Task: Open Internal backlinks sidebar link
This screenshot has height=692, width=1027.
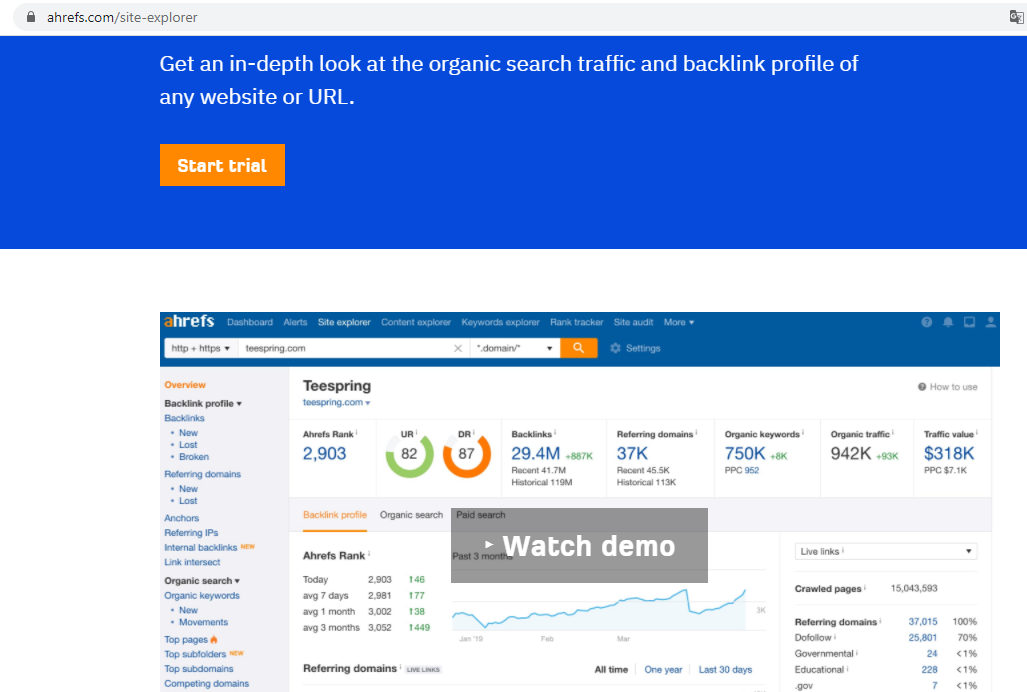Action: point(200,547)
